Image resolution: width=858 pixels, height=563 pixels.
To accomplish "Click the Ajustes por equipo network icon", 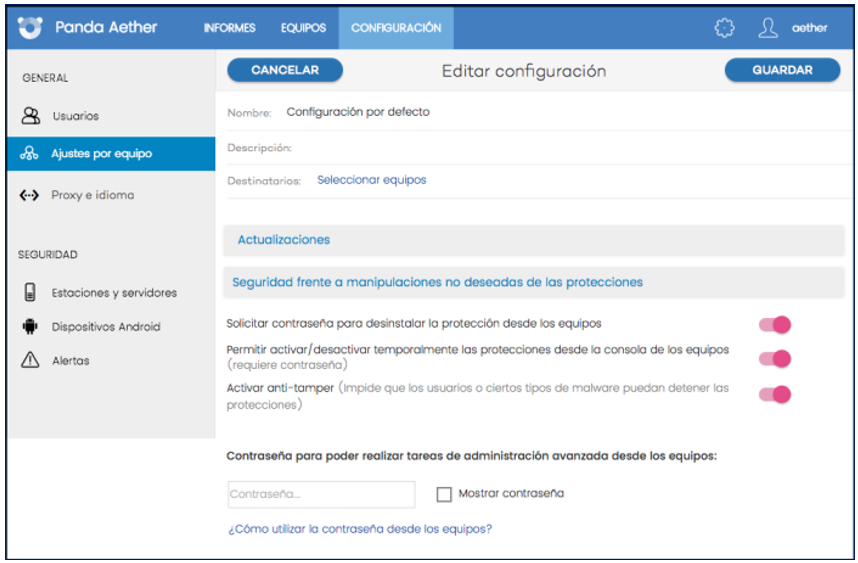I will (29, 153).
